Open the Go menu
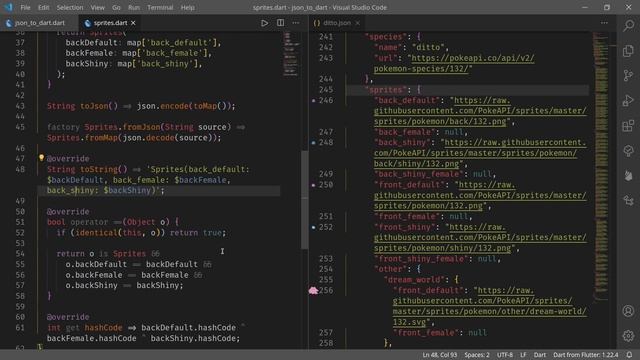 pyautogui.click(x=116, y=7)
